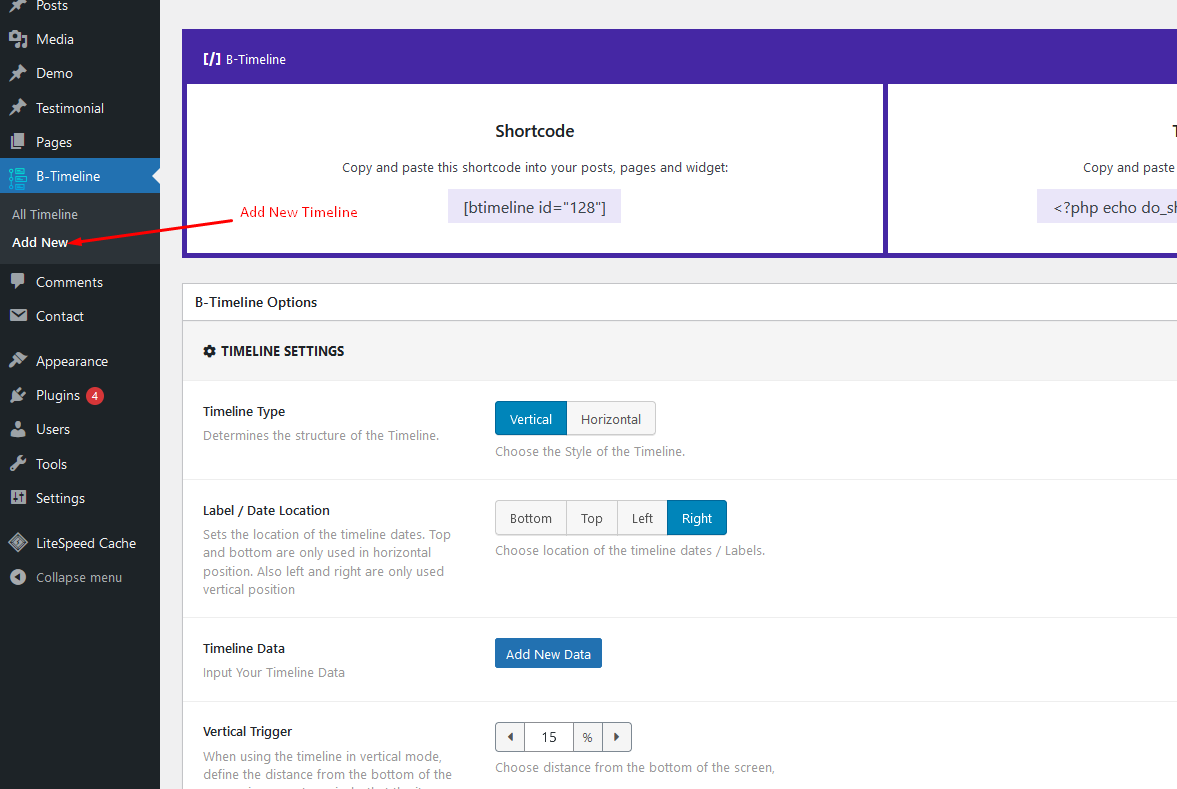The height and width of the screenshot is (789, 1177).
Task: Click the Users person icon
Action: tap(18, 429)
